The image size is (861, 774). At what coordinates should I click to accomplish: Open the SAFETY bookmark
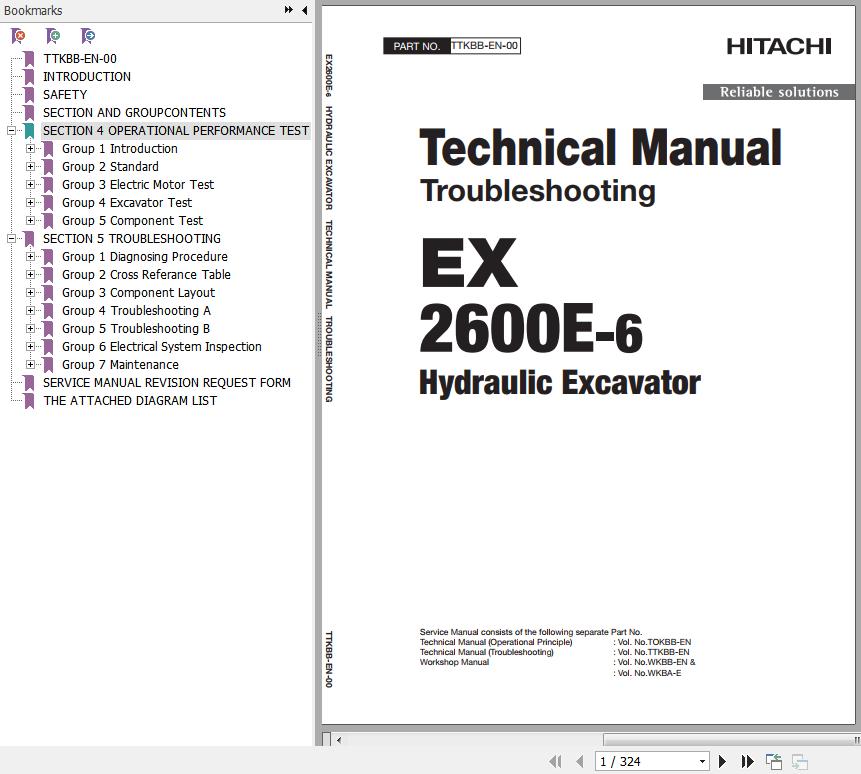(65, 95)
